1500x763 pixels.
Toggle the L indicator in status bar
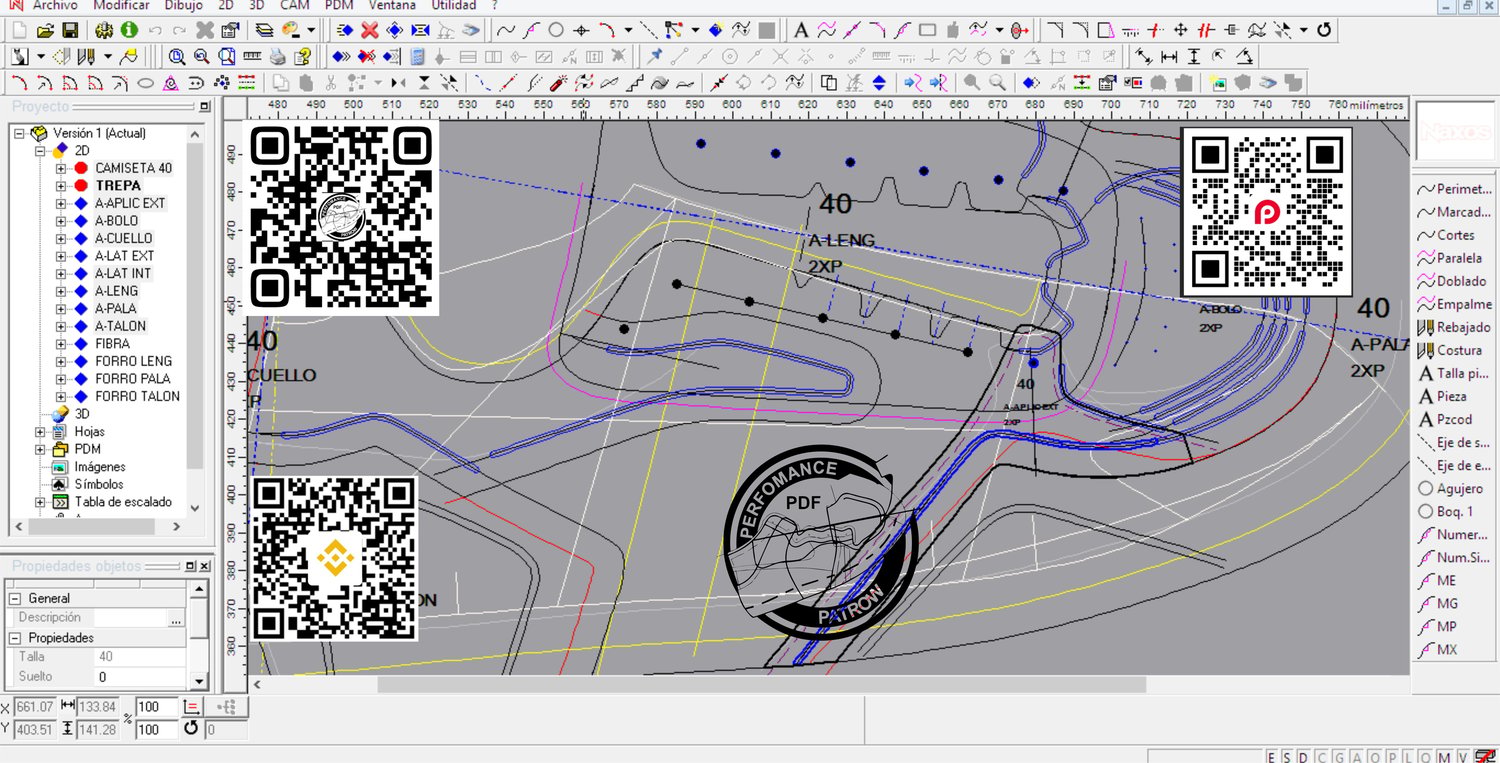coord(1408,757)
